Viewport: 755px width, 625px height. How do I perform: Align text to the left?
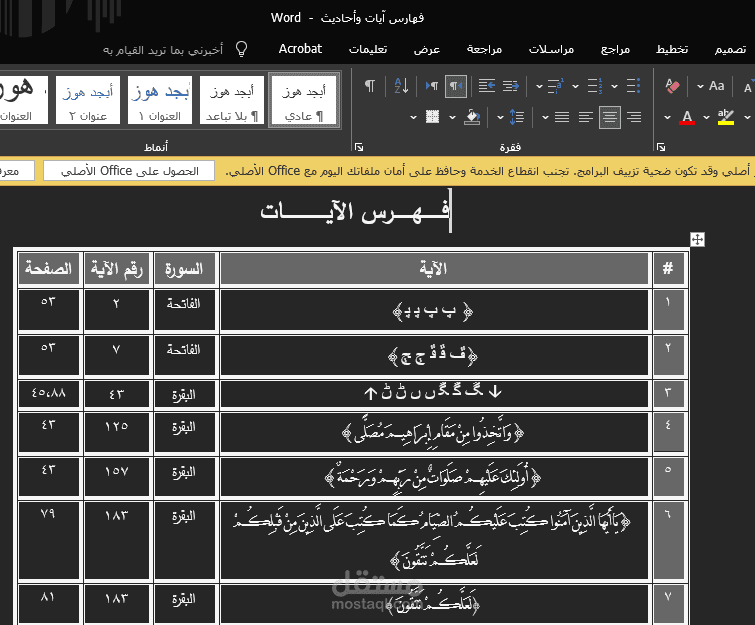click(586, 117)
